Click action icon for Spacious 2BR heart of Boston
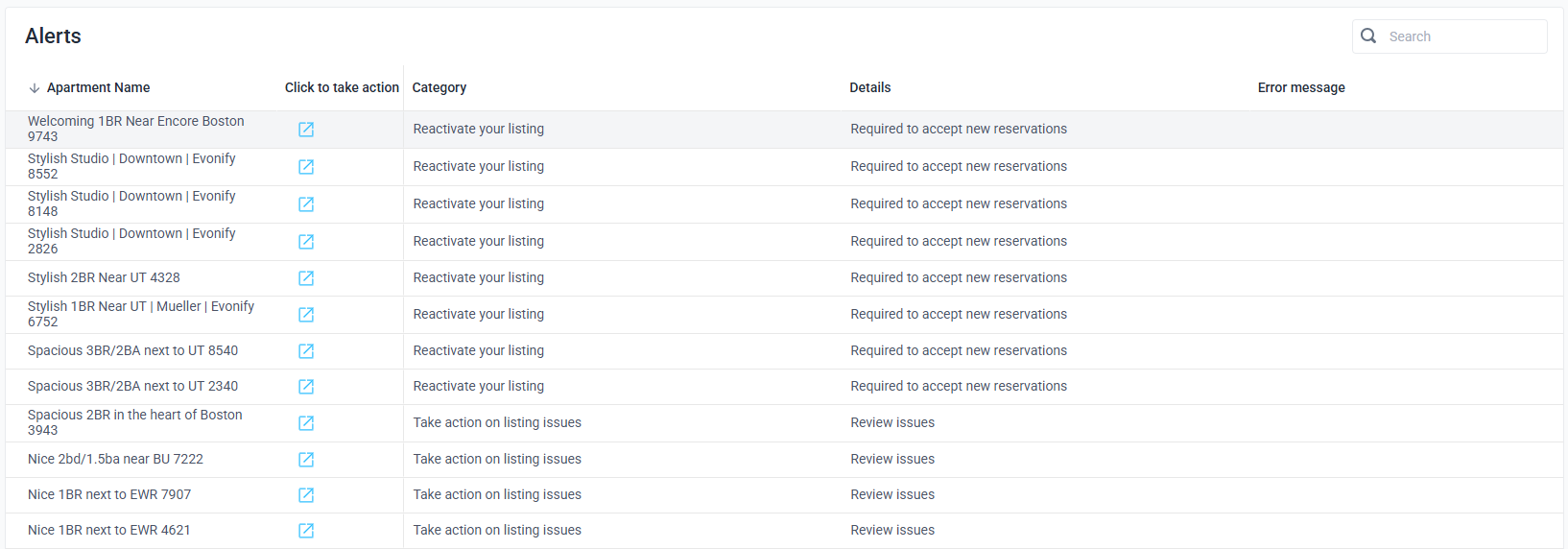This screenshot has width=1568, height=549. [306, 423]
